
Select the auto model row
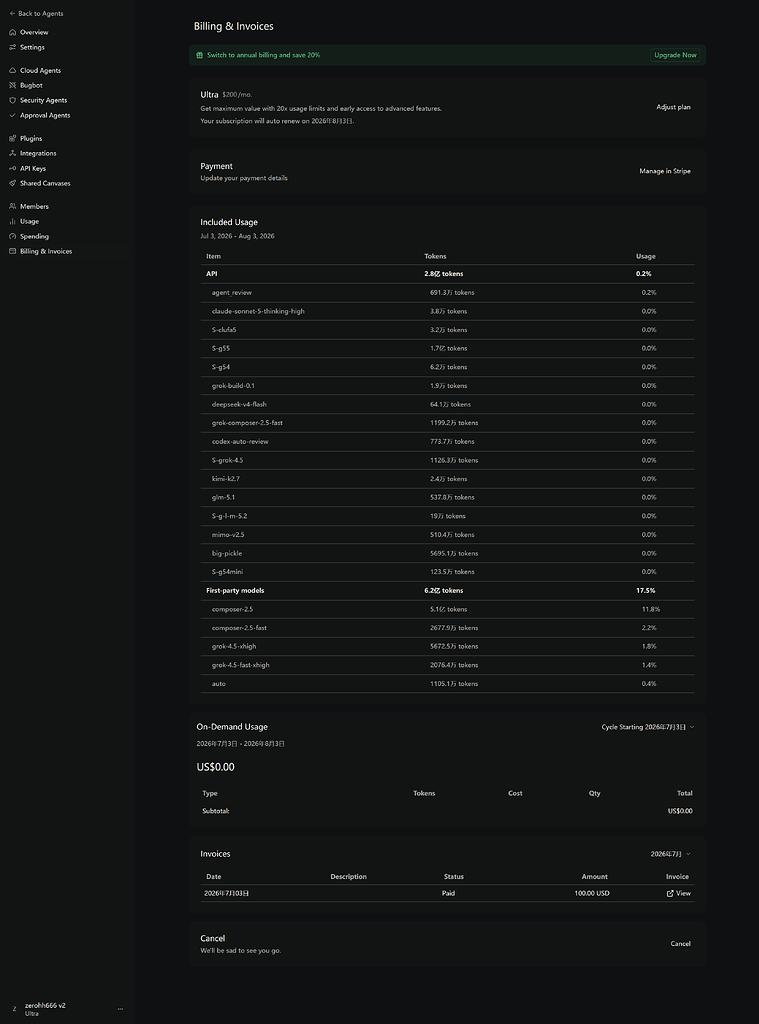click(x=447, y=684)
